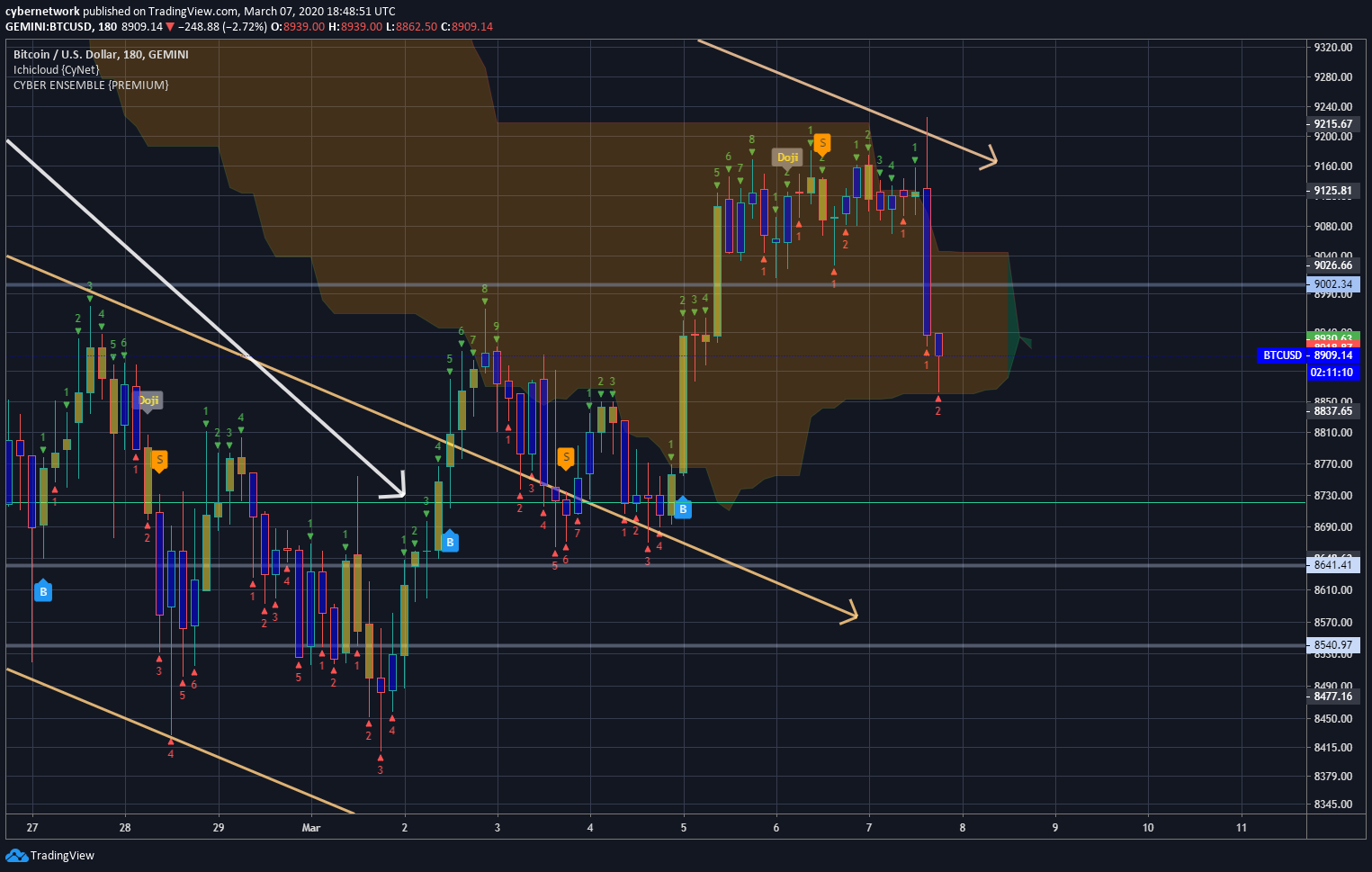Click the 'March 07, 2020 18:48:51 UTC' timestamp
This screenshot has height=872, width=1372.
[319, 12]
